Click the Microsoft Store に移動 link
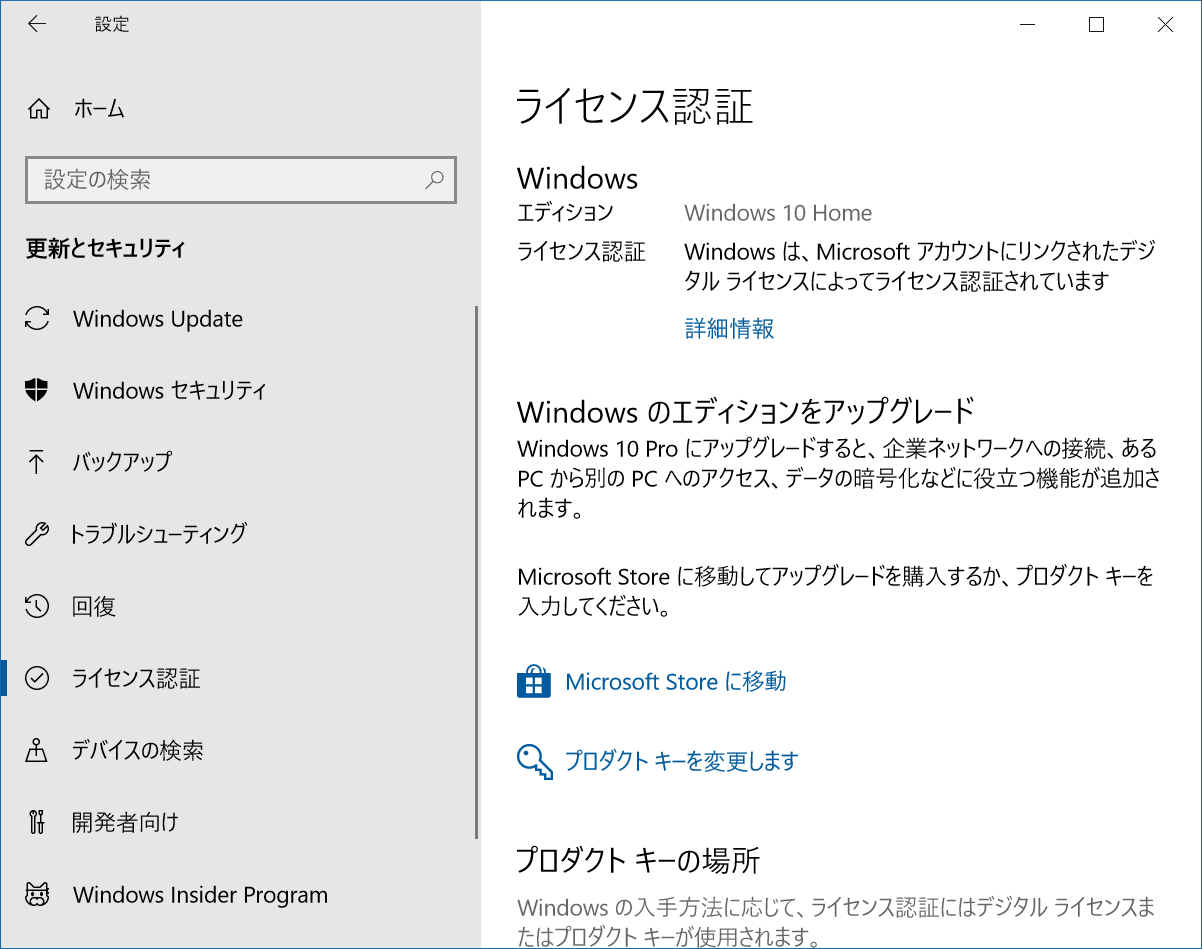 (x=676, y=682)
